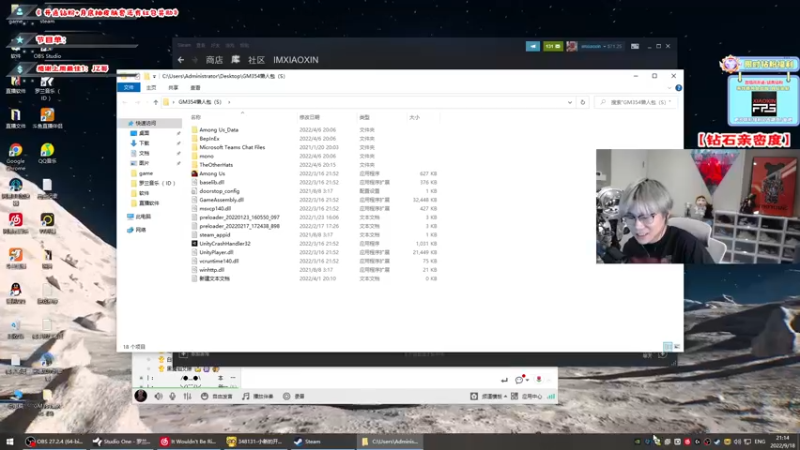The width and height of the screenshot is (800, 450).
Task: Open Downloads in the Explorer sidebar
Action: (x=144, y=143)
